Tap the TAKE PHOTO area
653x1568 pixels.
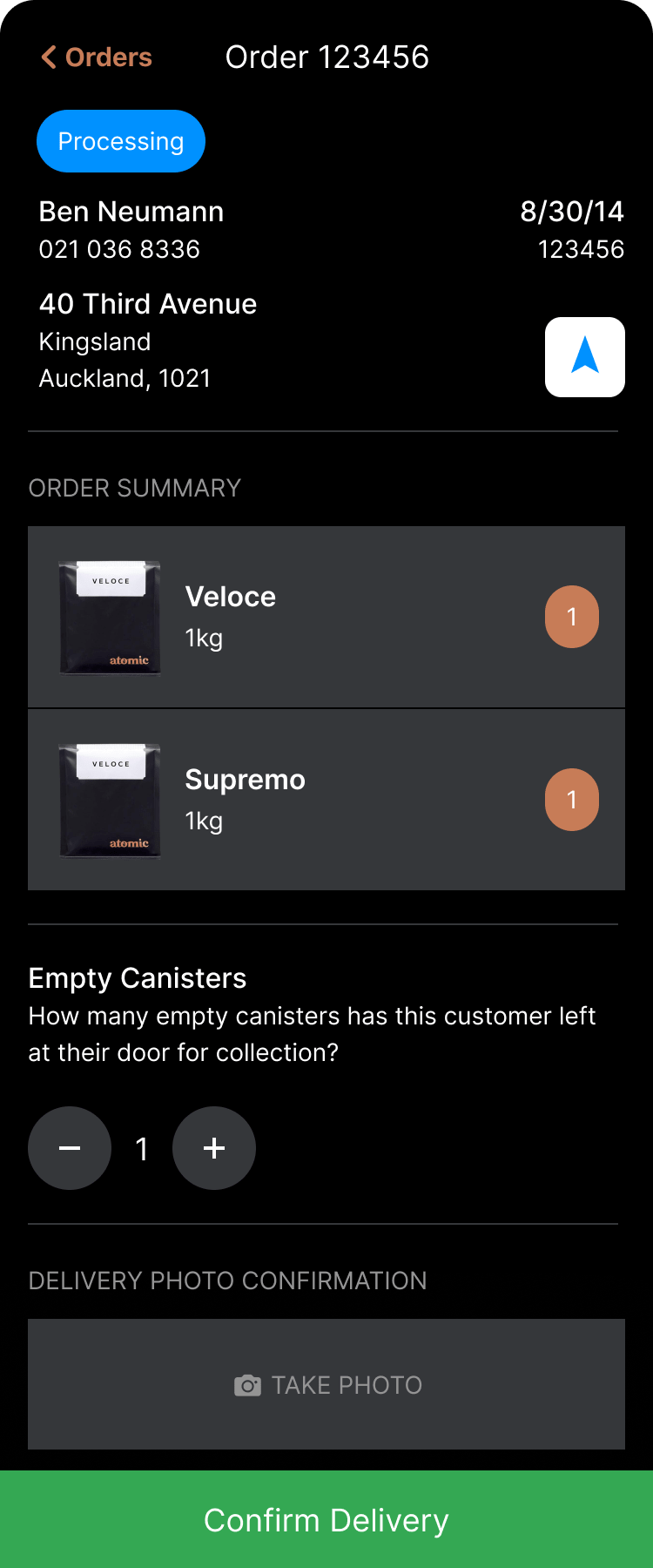[x=326, y=1384]
